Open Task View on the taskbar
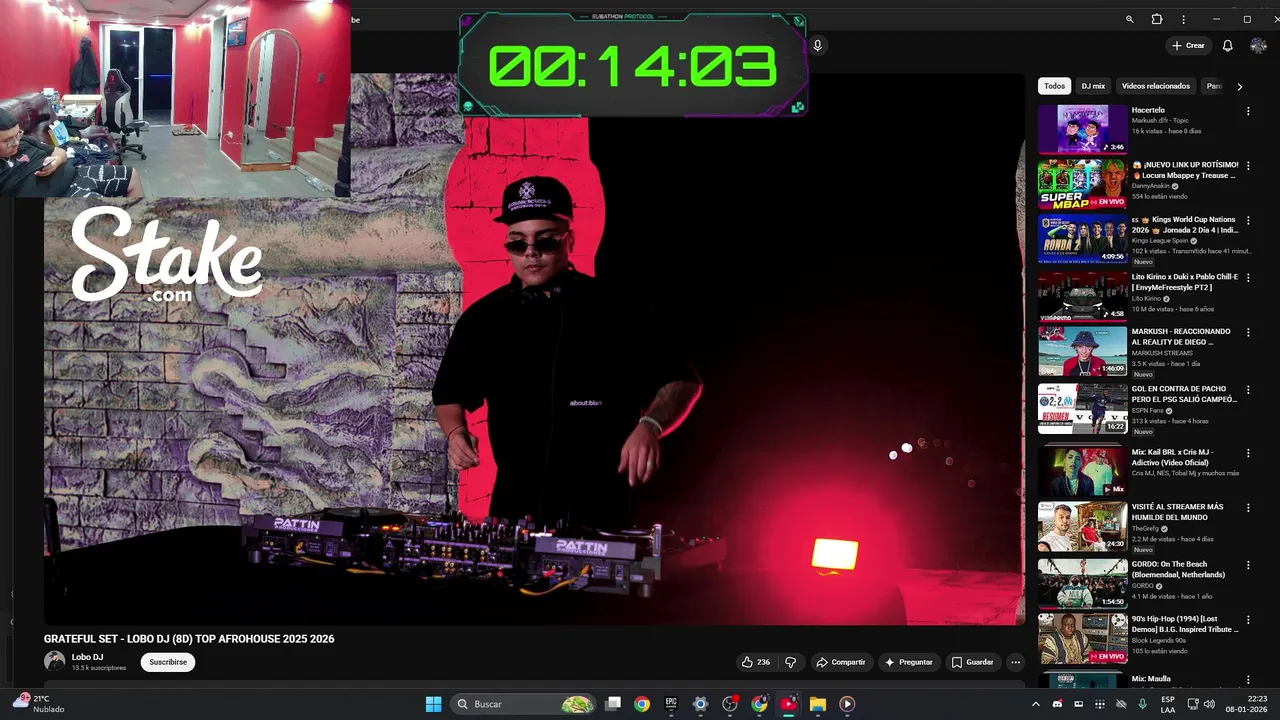Image resolution: width=1280 pixels, height=720 pixels. [613, 704]
